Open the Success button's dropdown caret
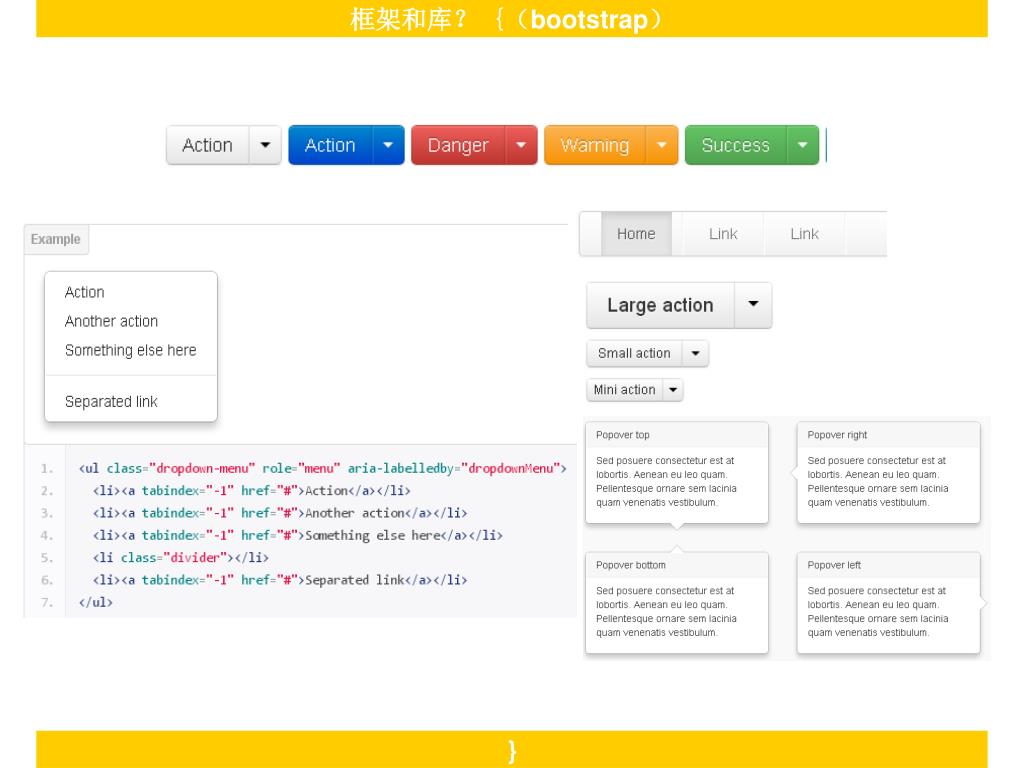This screenshot has width=1024, height=768. tap(803, 145)
